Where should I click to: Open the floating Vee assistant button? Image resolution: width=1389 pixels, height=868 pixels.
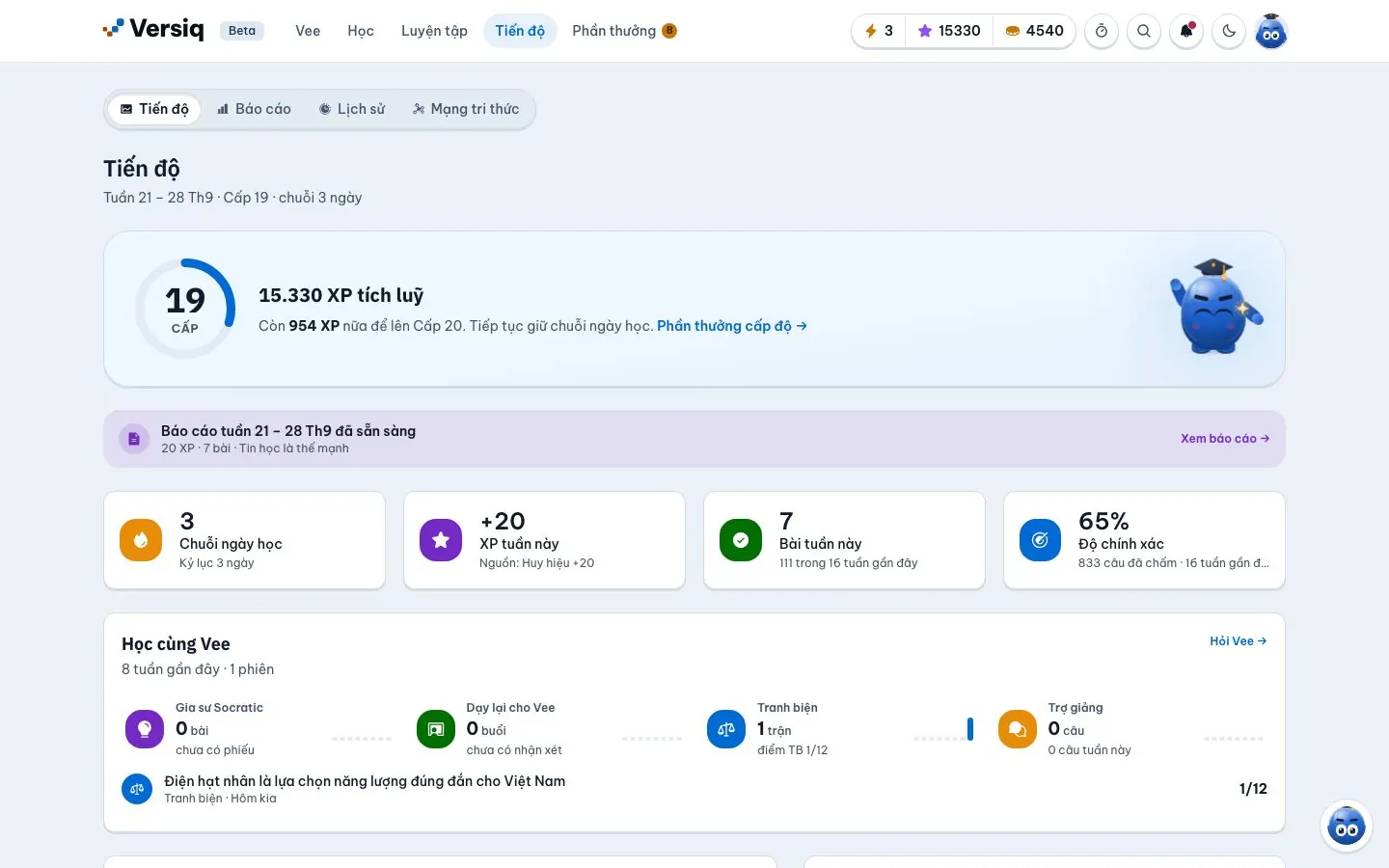click(x=1347, y=826)
